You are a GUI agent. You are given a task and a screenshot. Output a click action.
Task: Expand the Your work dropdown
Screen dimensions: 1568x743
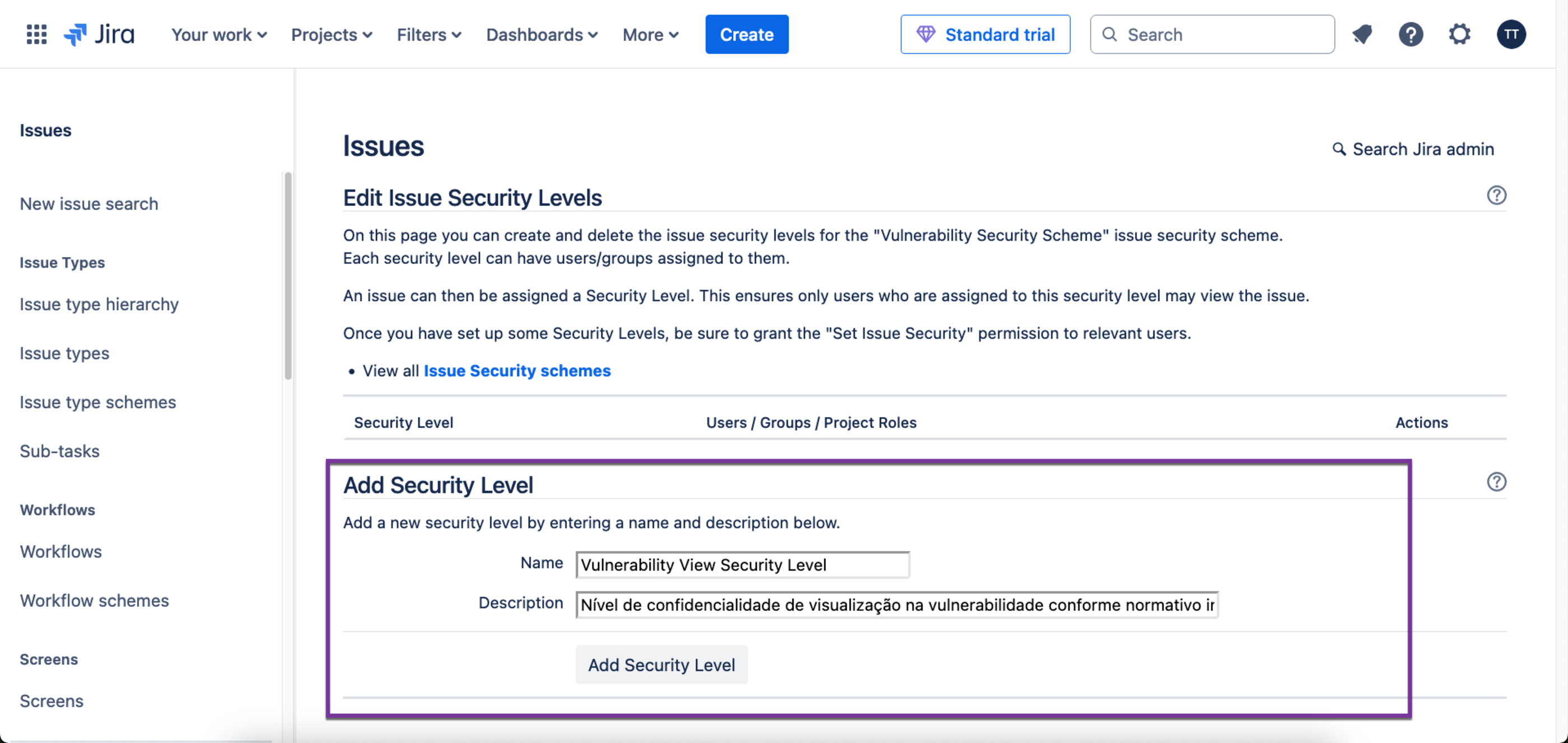219,35
